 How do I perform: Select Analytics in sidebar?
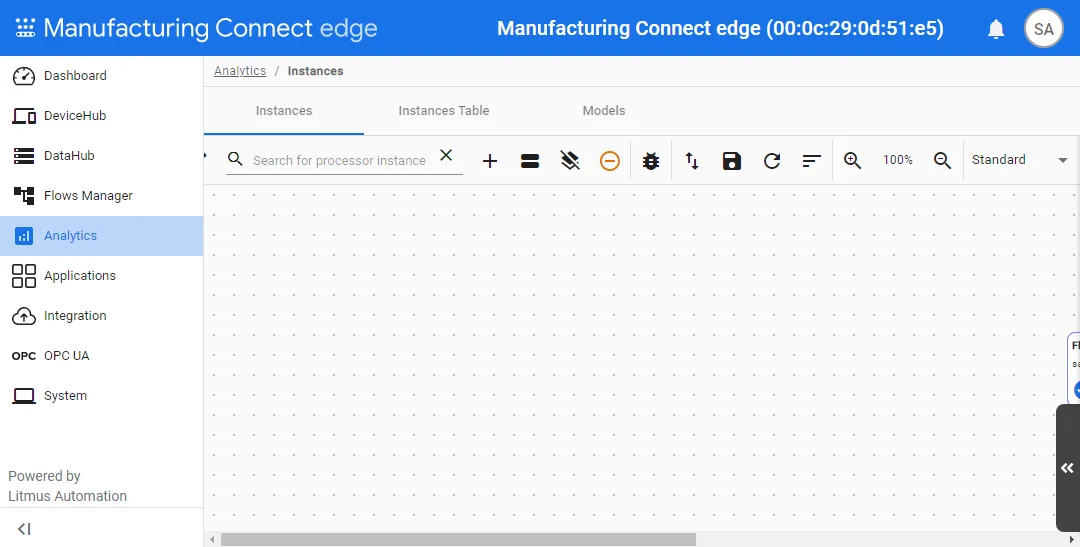[x=101, y=236]
